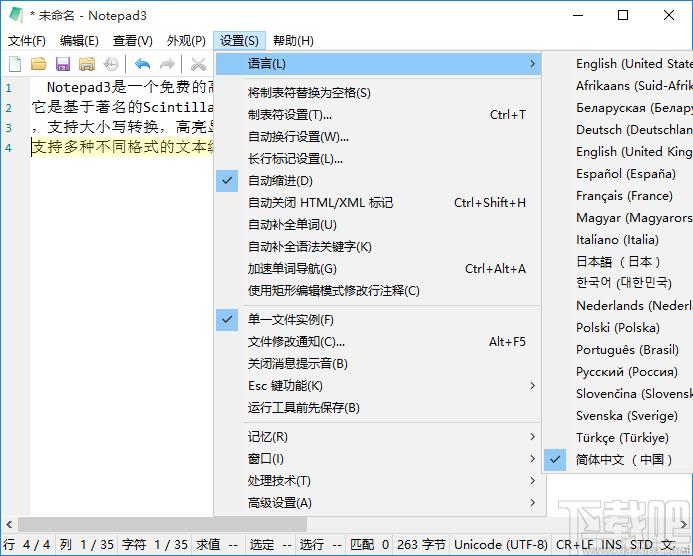The height and width of the screenshot is (556, 693).
Task: Expand the 窗口(I) submenu
Action: pyautogui.click(x=378, y=459)
